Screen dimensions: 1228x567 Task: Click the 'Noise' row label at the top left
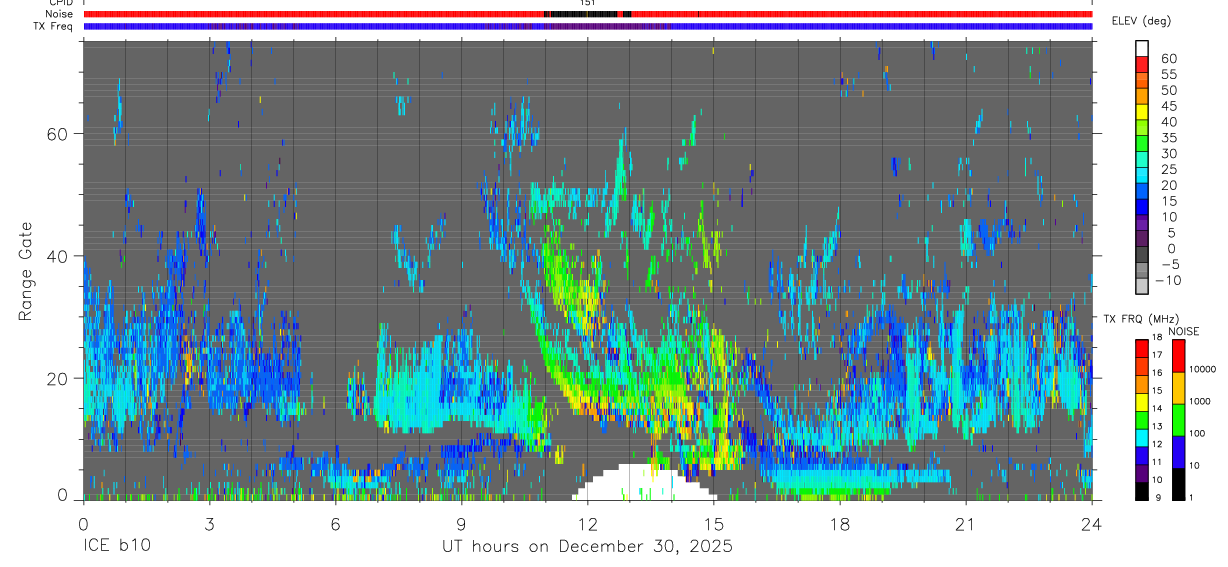point(60,14)
